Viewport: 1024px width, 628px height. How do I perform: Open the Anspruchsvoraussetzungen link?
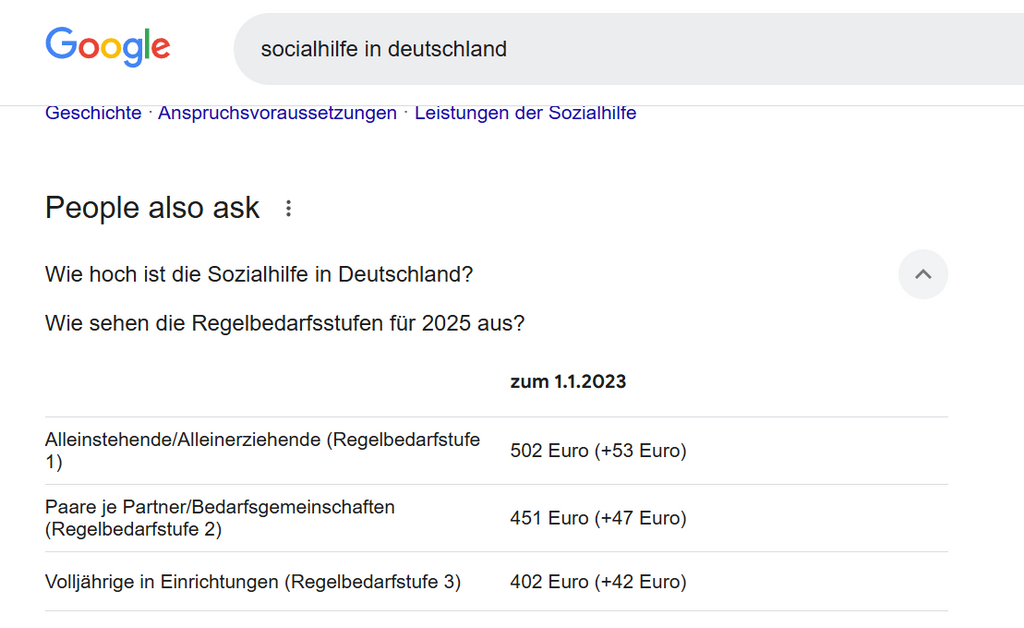point(277,113)
